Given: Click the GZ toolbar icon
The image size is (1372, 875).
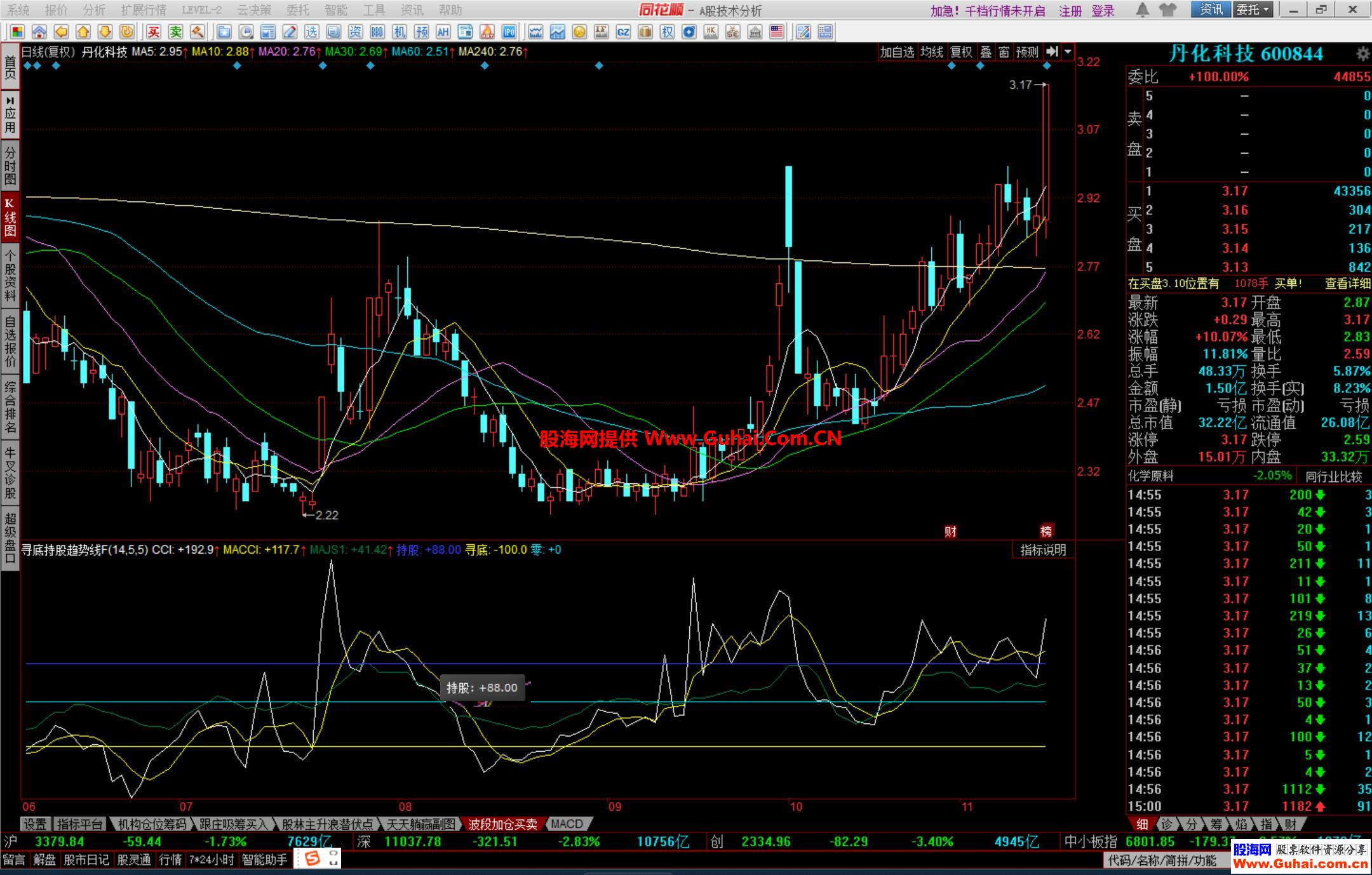Looking at the screenshot, I should [x=623, y=32].
